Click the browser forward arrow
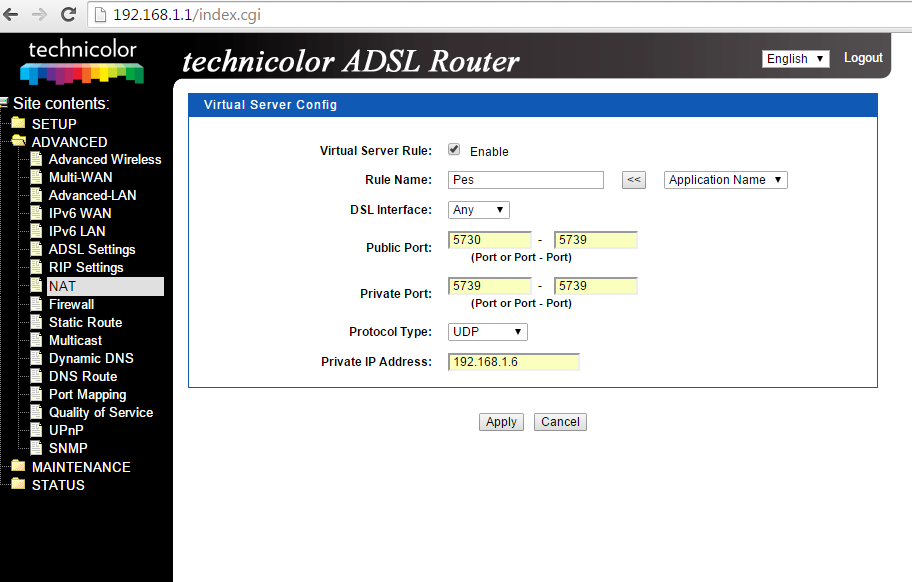Image resolution: width=912 pixels, height=582 pixels. [39, 15]
